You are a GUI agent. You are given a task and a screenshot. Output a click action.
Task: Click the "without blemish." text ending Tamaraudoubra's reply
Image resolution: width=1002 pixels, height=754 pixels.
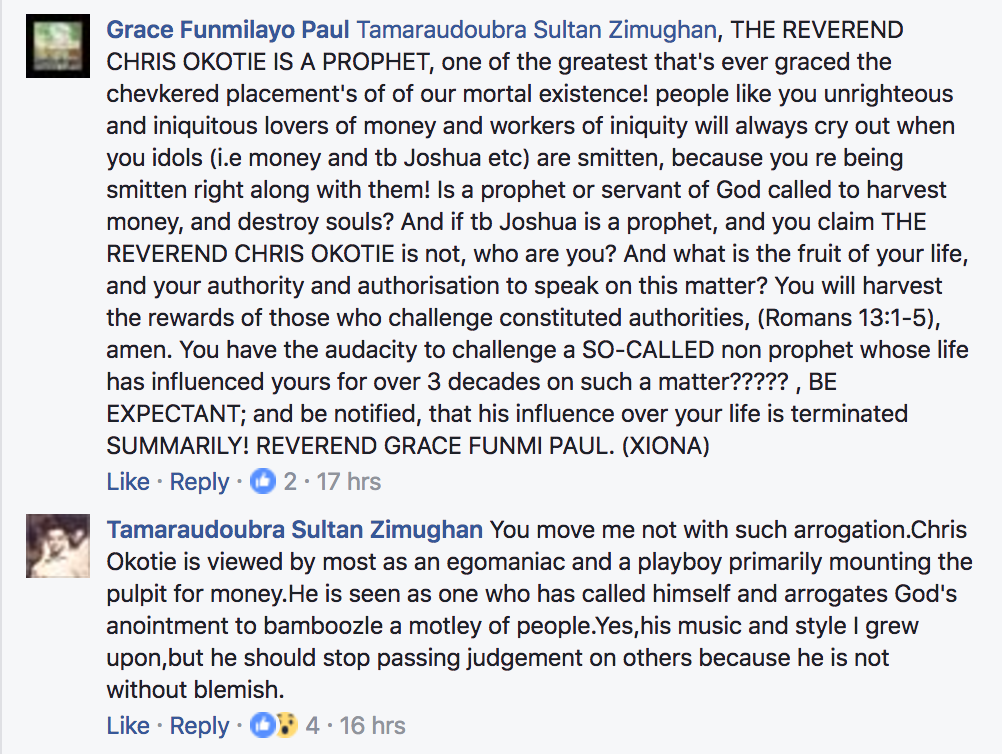coord(194,690)
